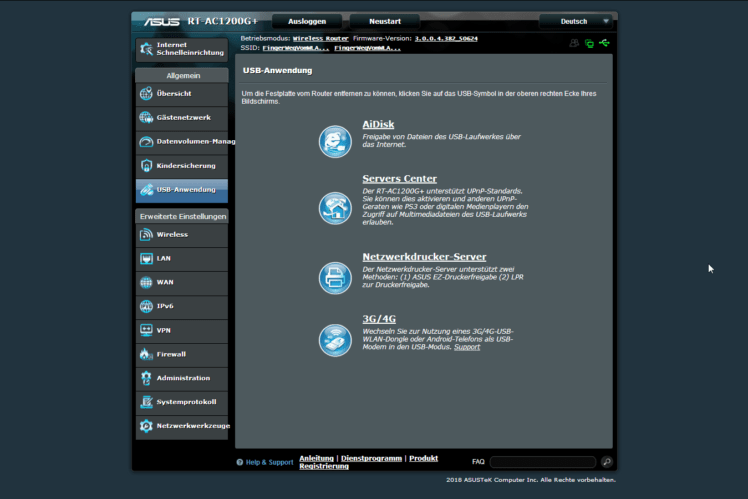Click the Ausloggen button

pyautogui.click(x=307, y=21)
